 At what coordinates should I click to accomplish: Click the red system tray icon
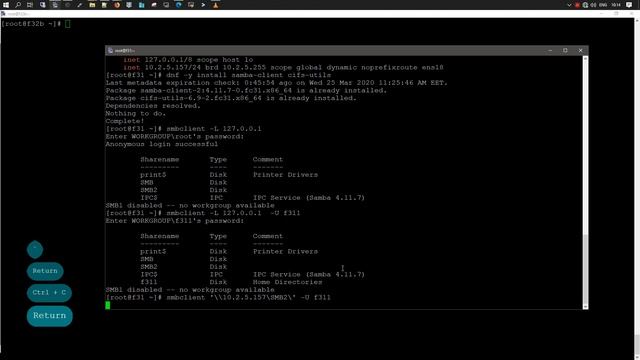577,5
